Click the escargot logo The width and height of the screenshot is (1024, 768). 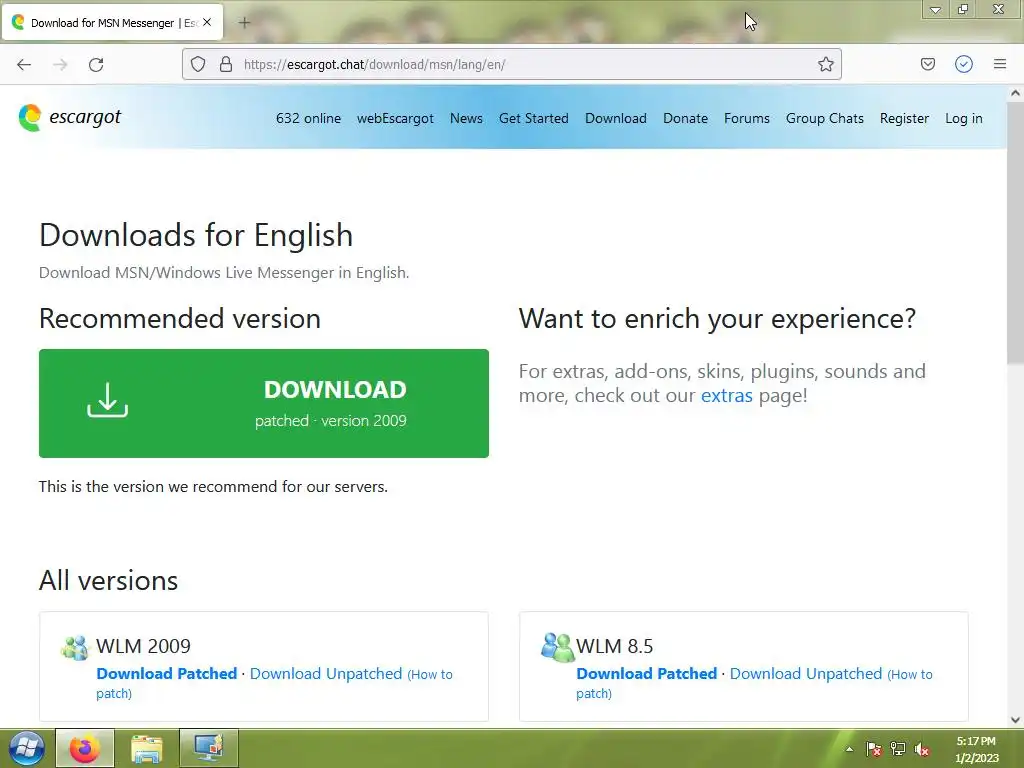click(69, 118)
